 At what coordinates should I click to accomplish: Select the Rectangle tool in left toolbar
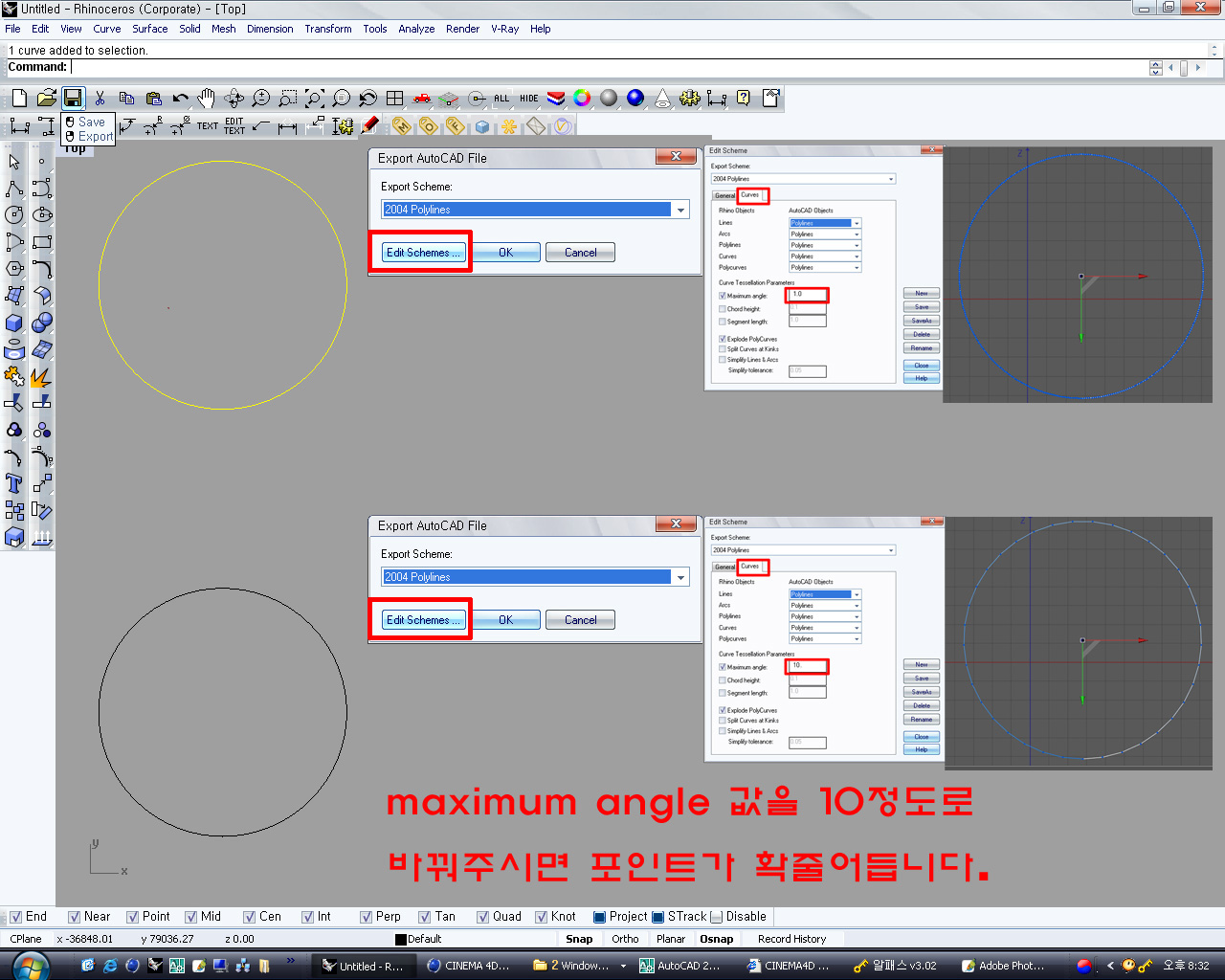[x=41, y=242]
